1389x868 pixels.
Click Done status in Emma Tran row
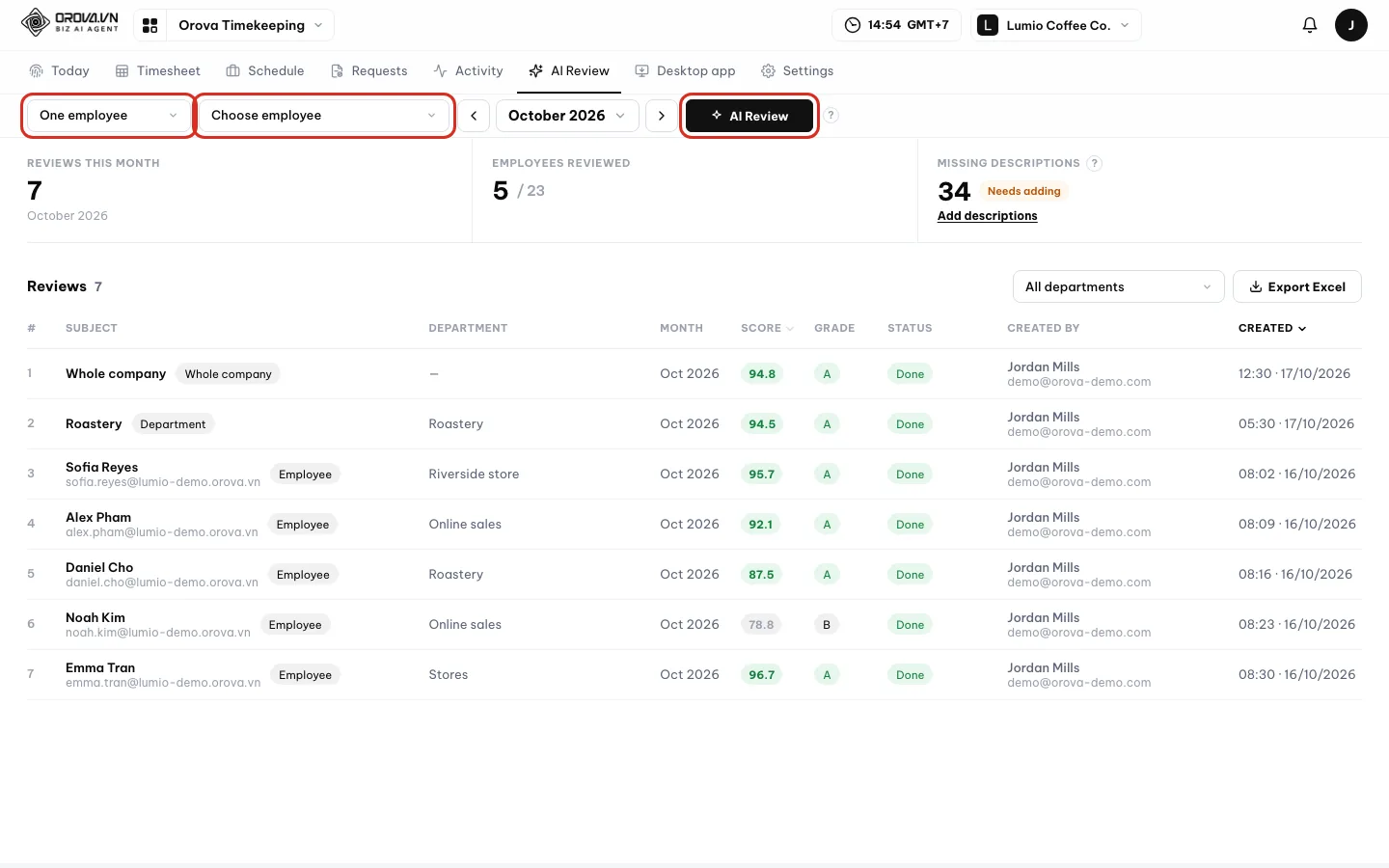click(910, 675)
